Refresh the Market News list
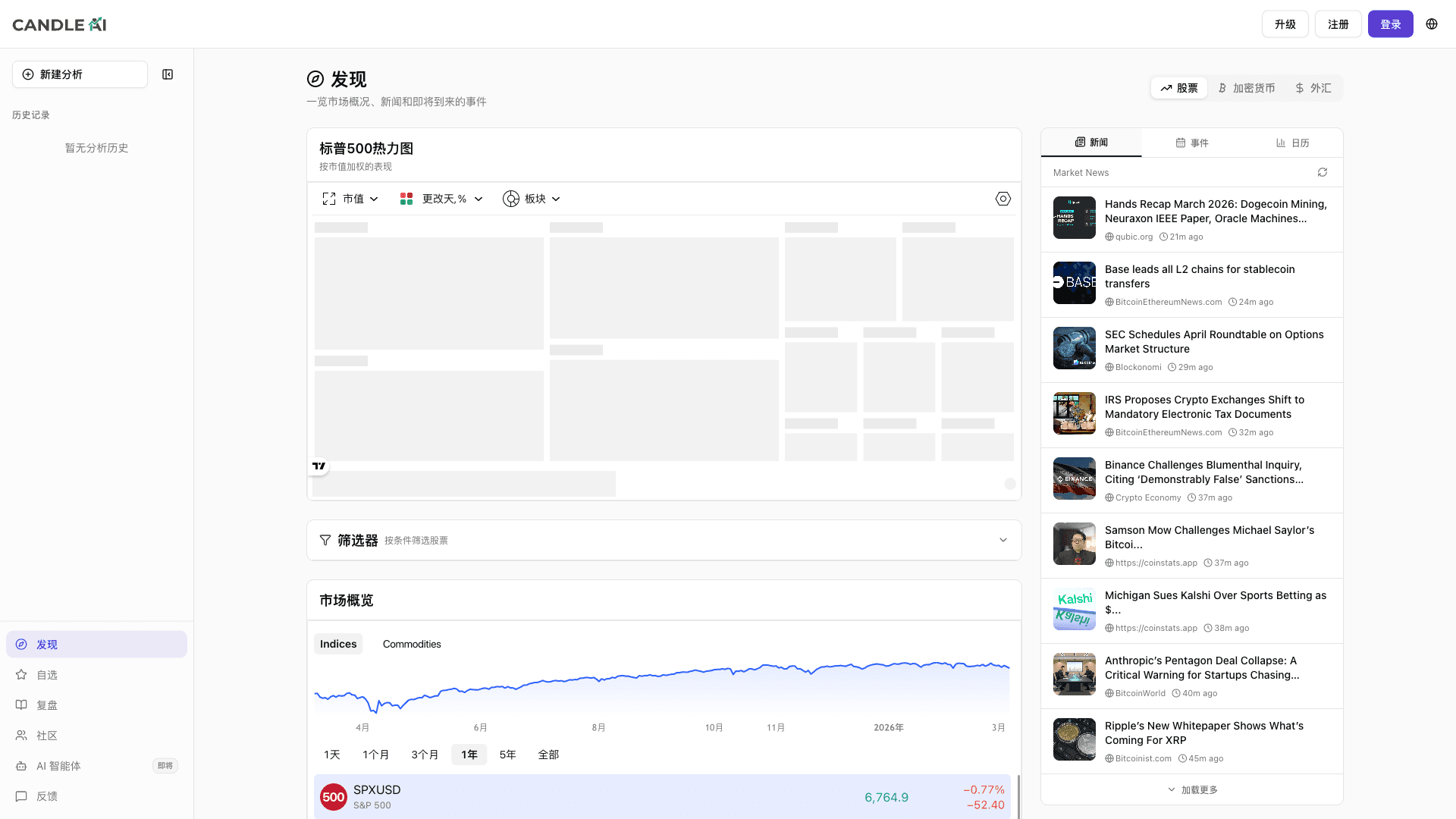The width and height of the screenshot is (1456, 819). 1323,172
